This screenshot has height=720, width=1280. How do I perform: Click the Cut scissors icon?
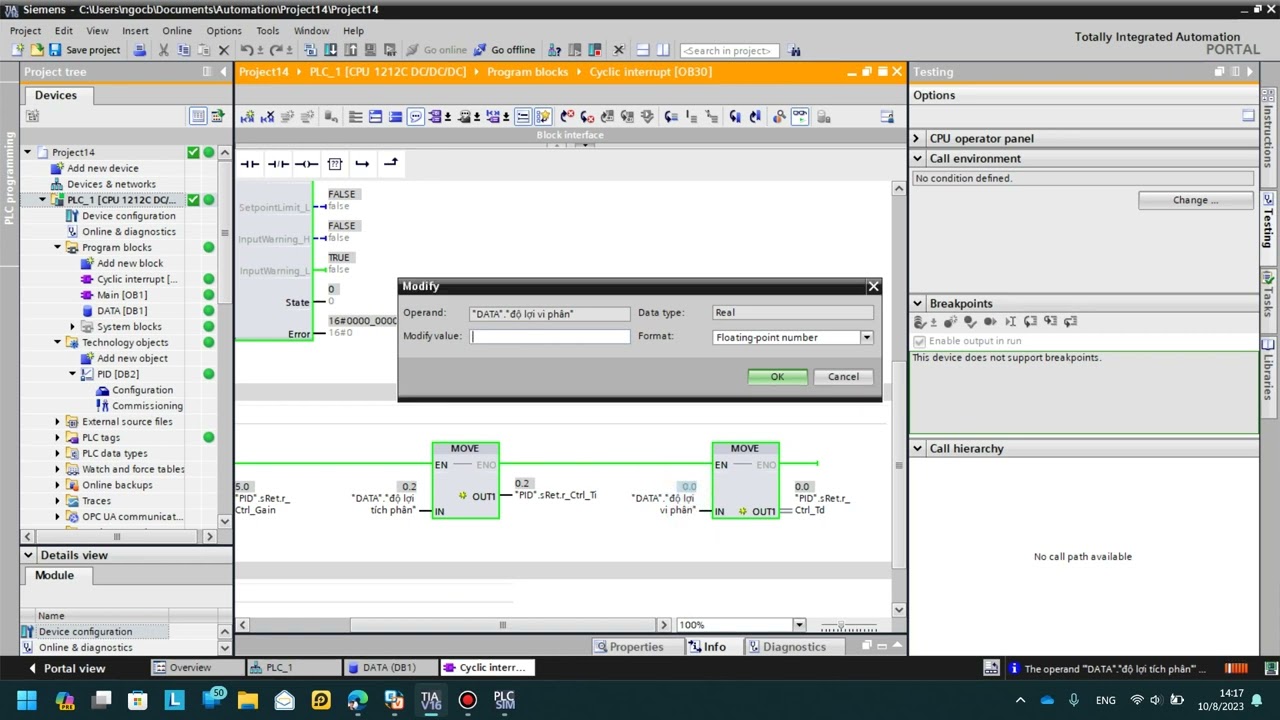pos(164,50)
